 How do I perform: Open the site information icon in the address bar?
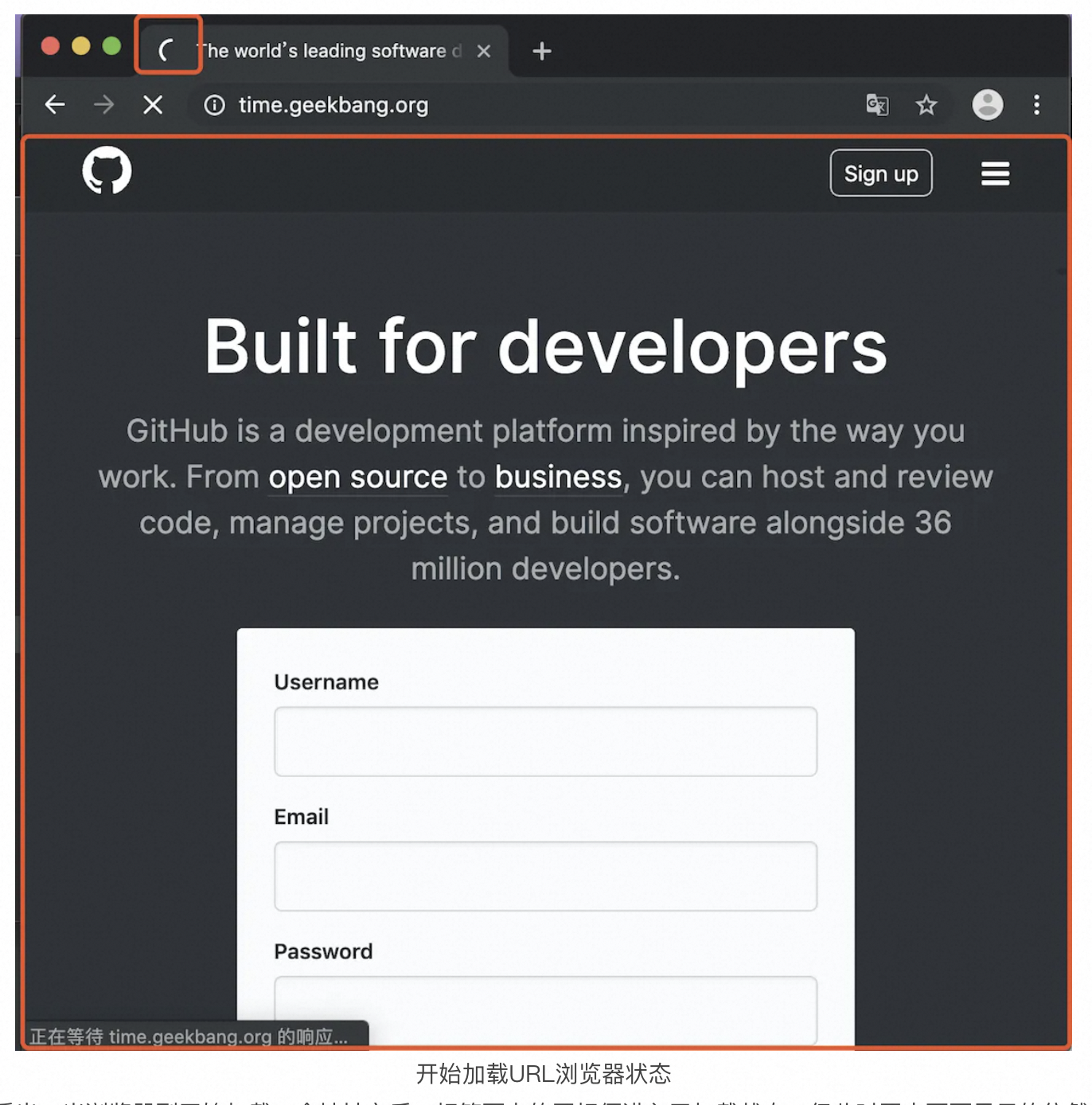pyautogui.click(x=214, y=105)
